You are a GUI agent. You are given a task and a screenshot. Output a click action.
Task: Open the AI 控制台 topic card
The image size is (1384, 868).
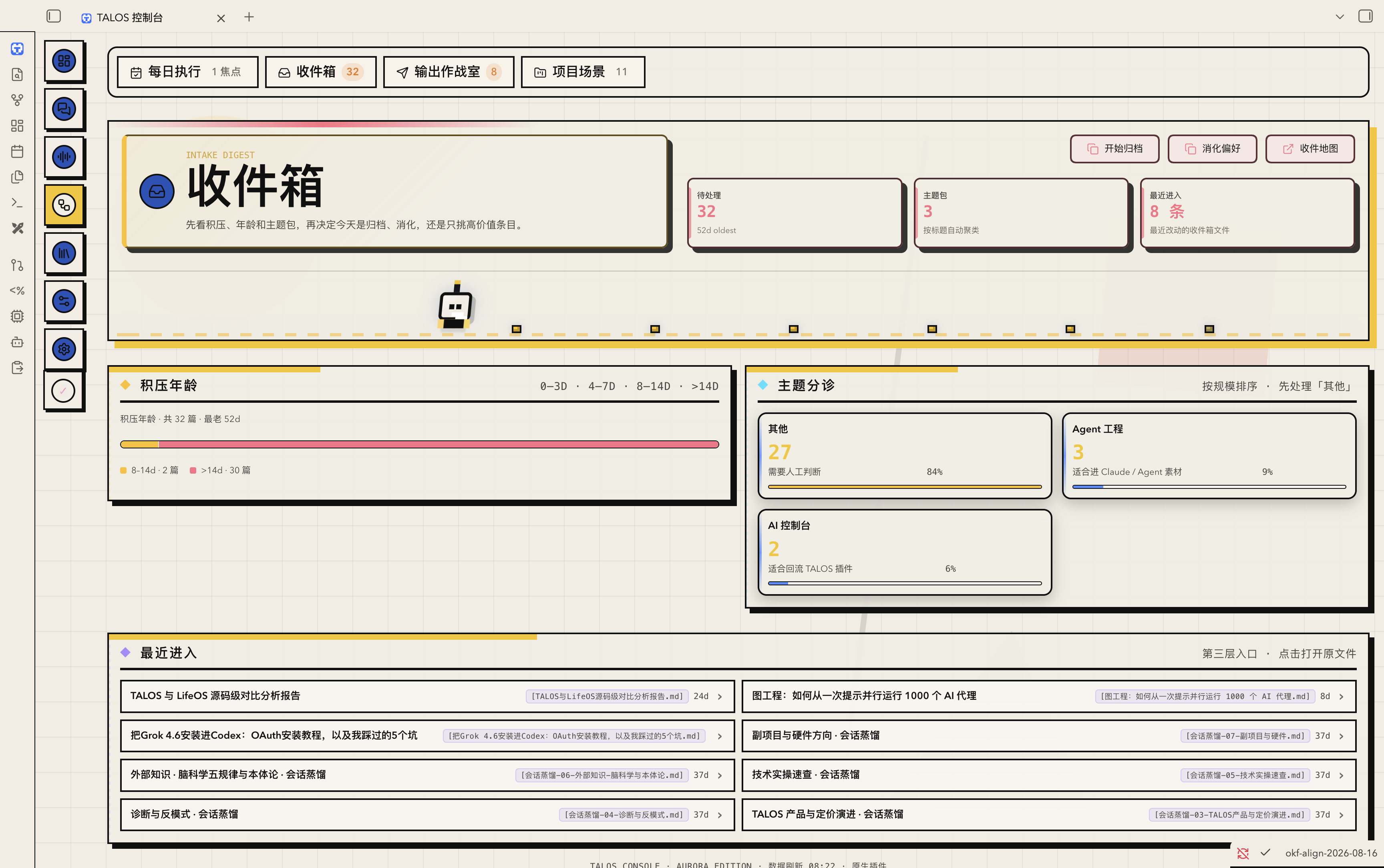point(905,552)
